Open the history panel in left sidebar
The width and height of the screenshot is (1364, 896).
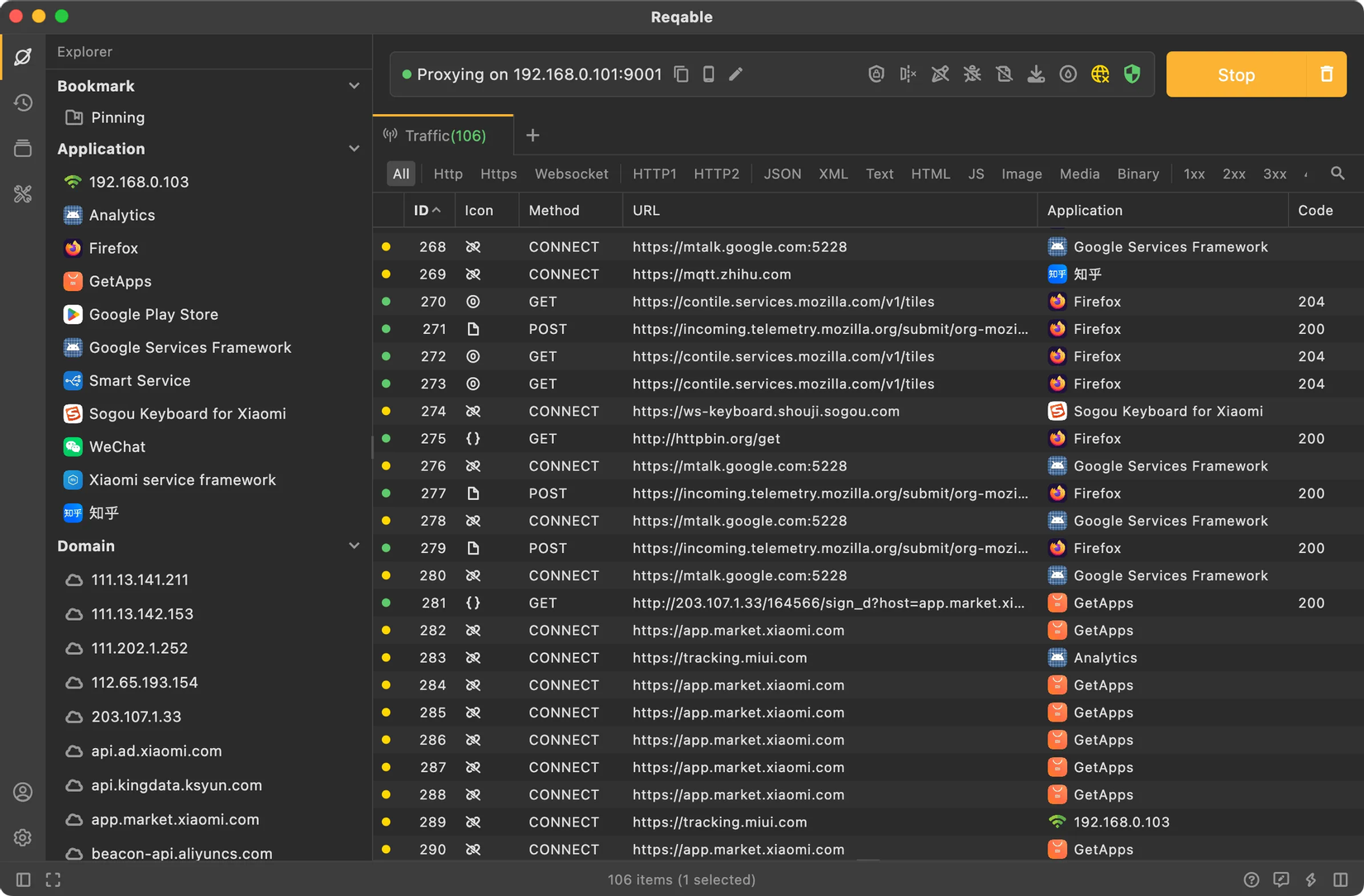click(22, 102)
